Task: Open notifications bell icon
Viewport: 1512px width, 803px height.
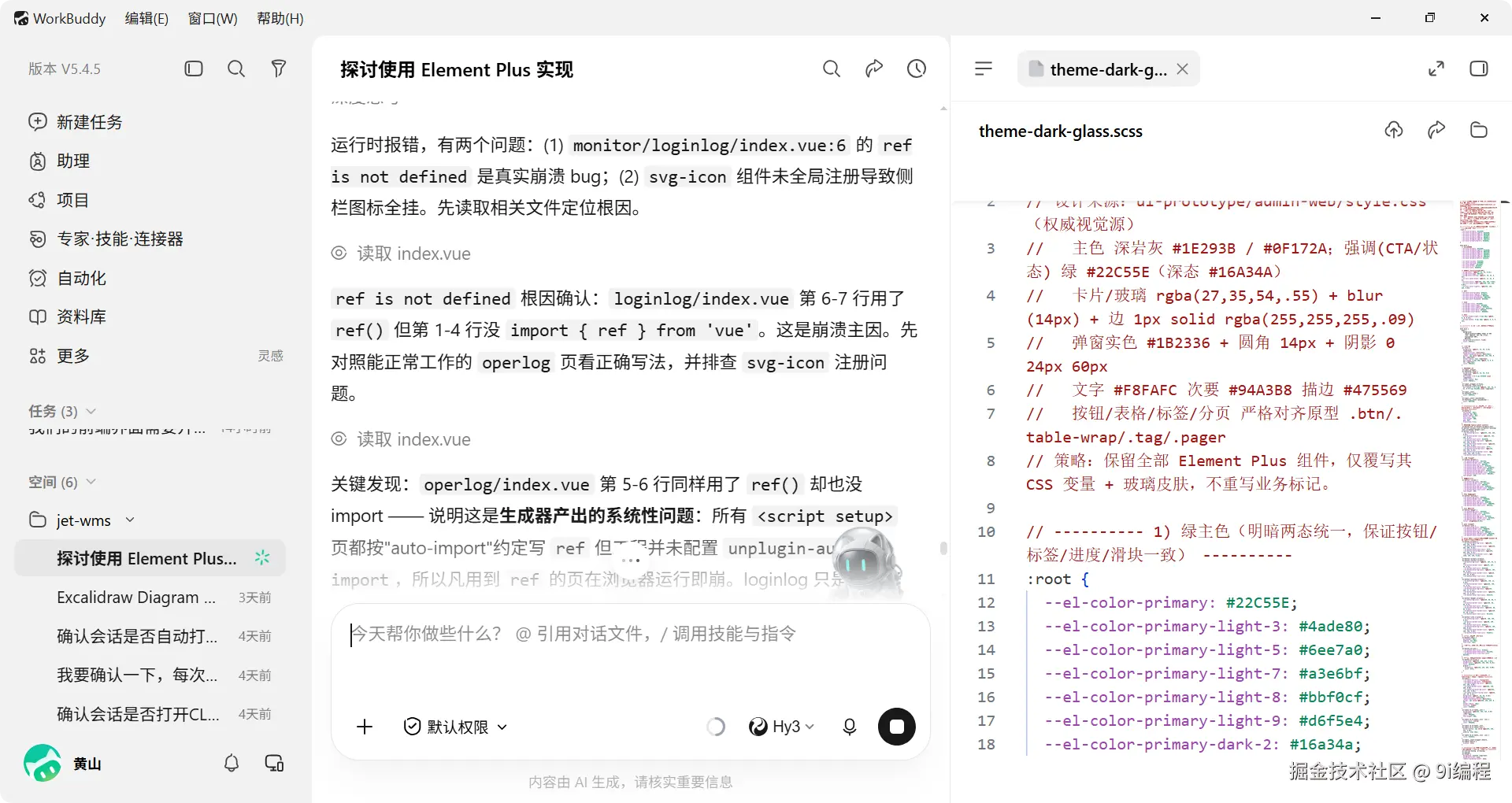Action: 232,763
